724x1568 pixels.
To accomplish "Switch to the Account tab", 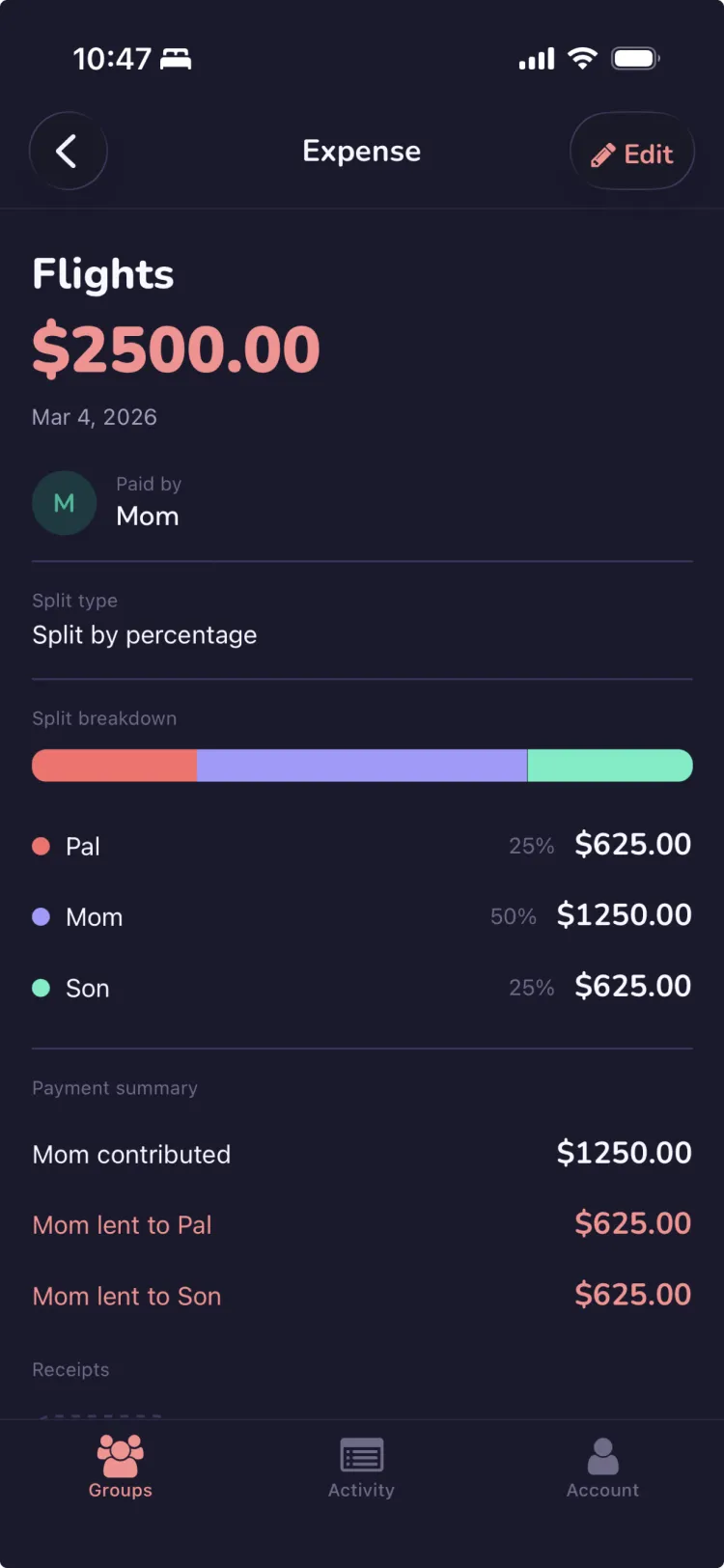I will pos(602,1469).
